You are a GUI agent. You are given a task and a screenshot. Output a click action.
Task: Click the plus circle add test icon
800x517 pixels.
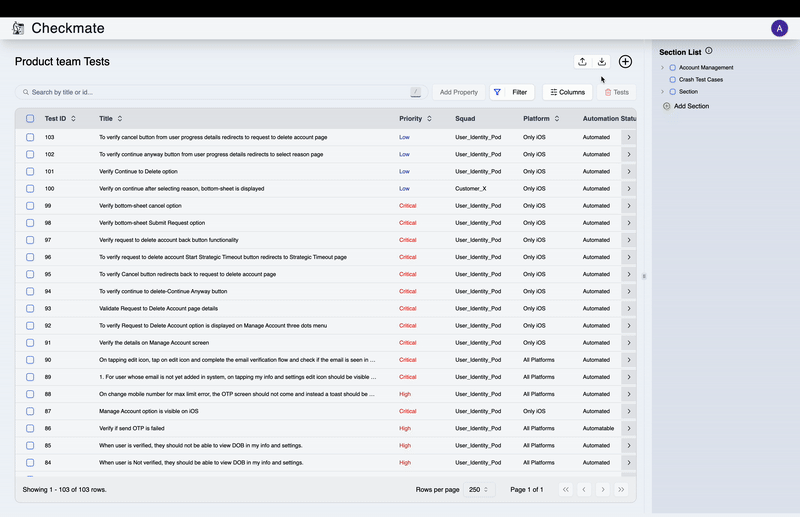click(x=625, y=62)
